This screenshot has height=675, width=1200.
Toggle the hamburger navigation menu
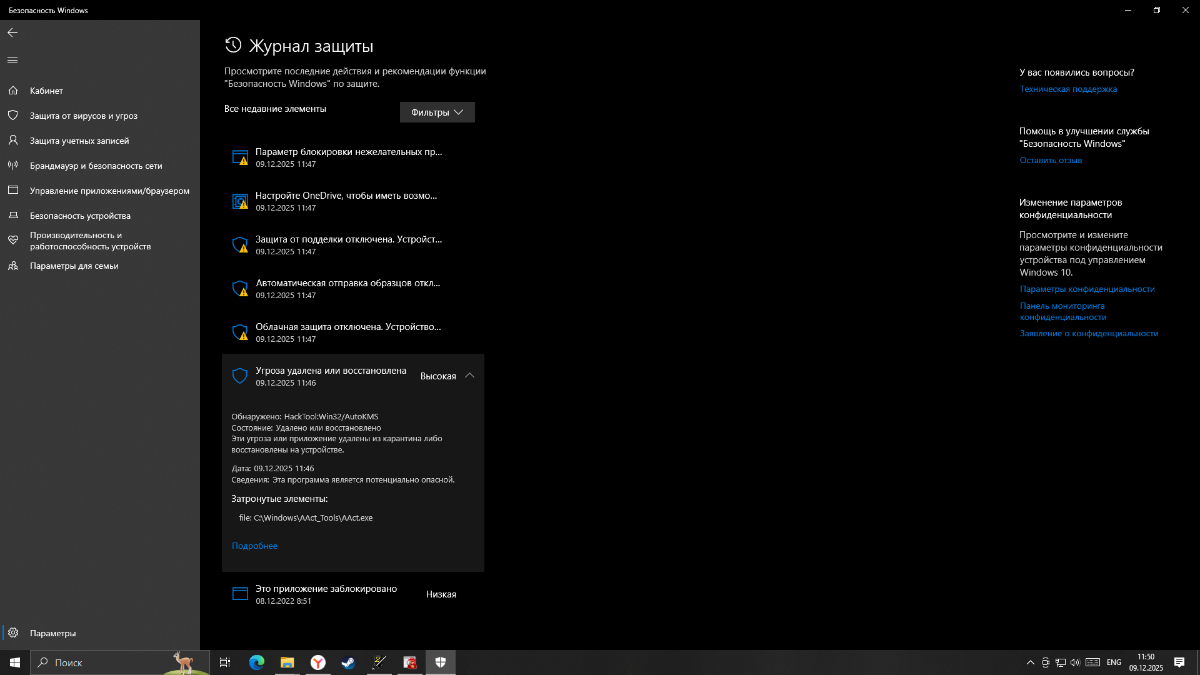(x=12, y=60)
